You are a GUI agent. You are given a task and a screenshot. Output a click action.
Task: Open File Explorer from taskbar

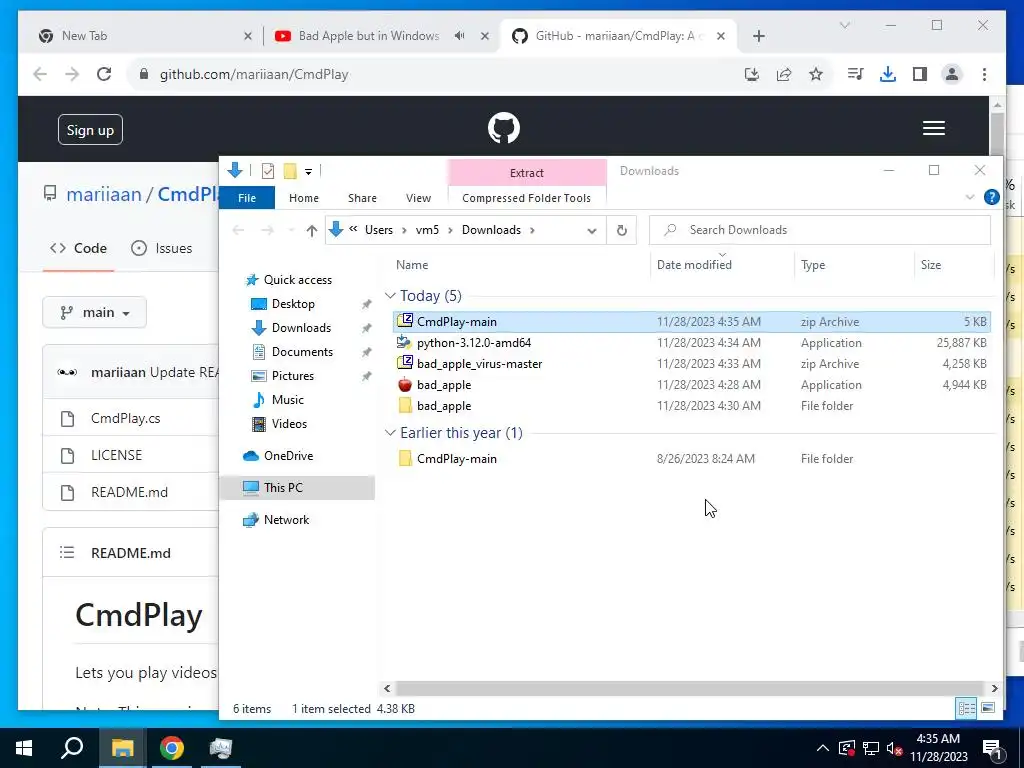122,748
